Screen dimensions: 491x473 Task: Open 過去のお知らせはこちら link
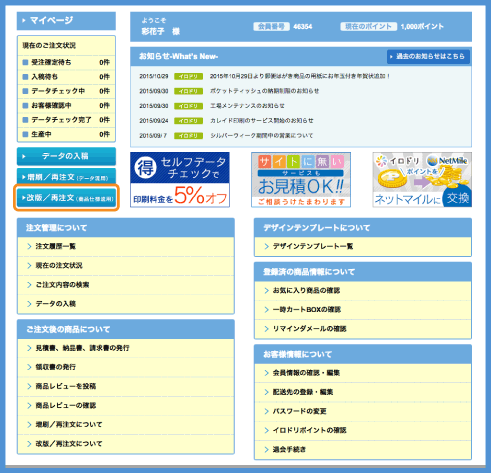428,56
